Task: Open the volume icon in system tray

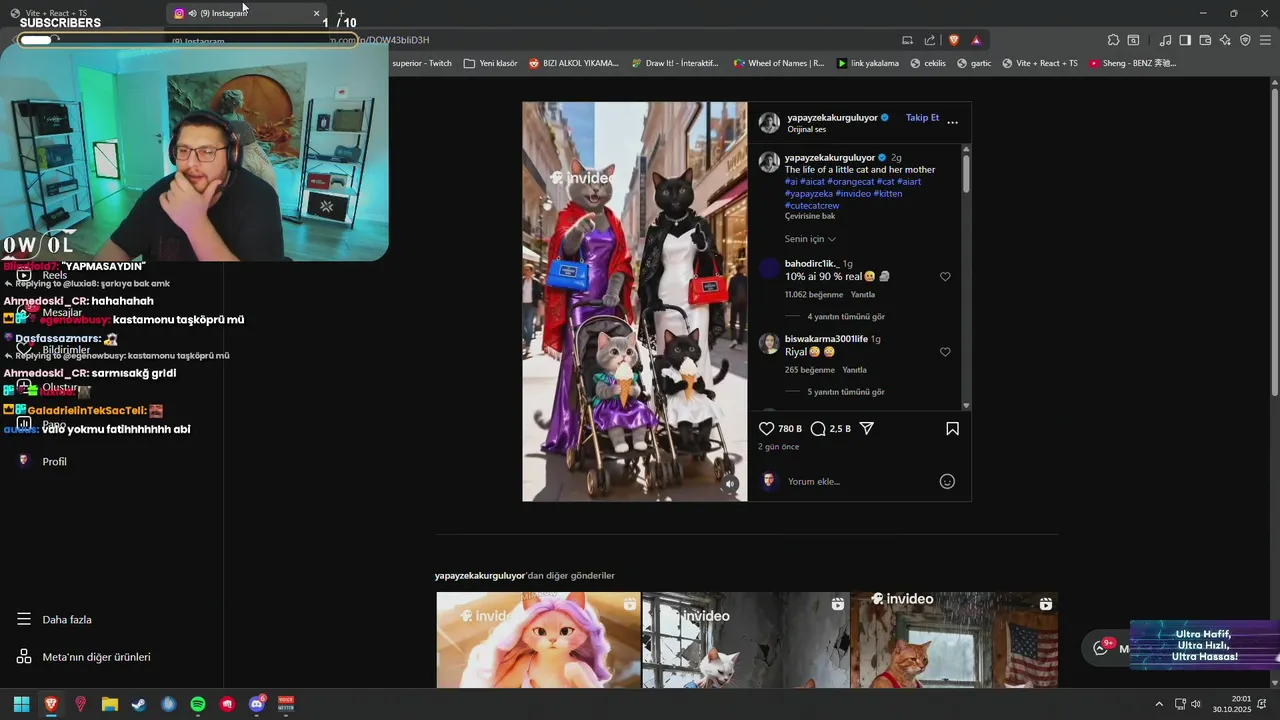Action: click(x=1196, y=704)
